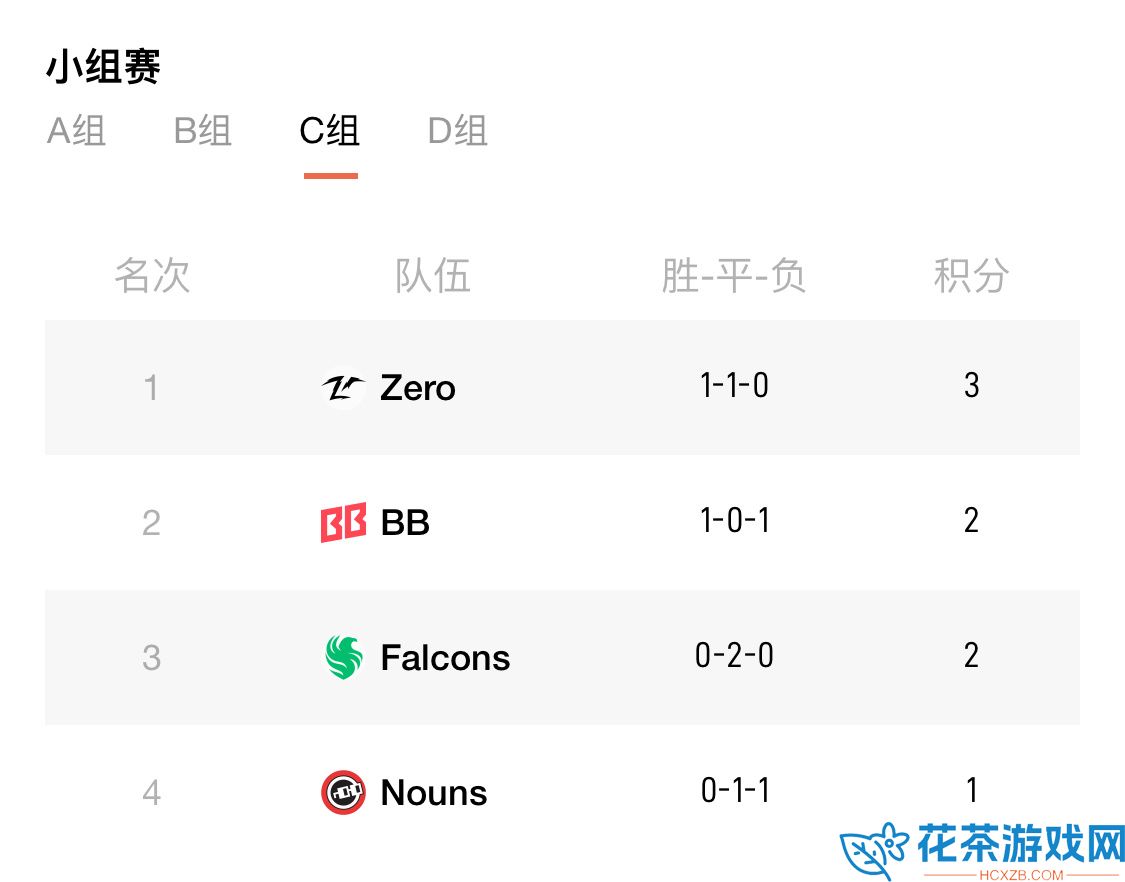Click the Nouns circular team logo

click(x=343, y=792)
